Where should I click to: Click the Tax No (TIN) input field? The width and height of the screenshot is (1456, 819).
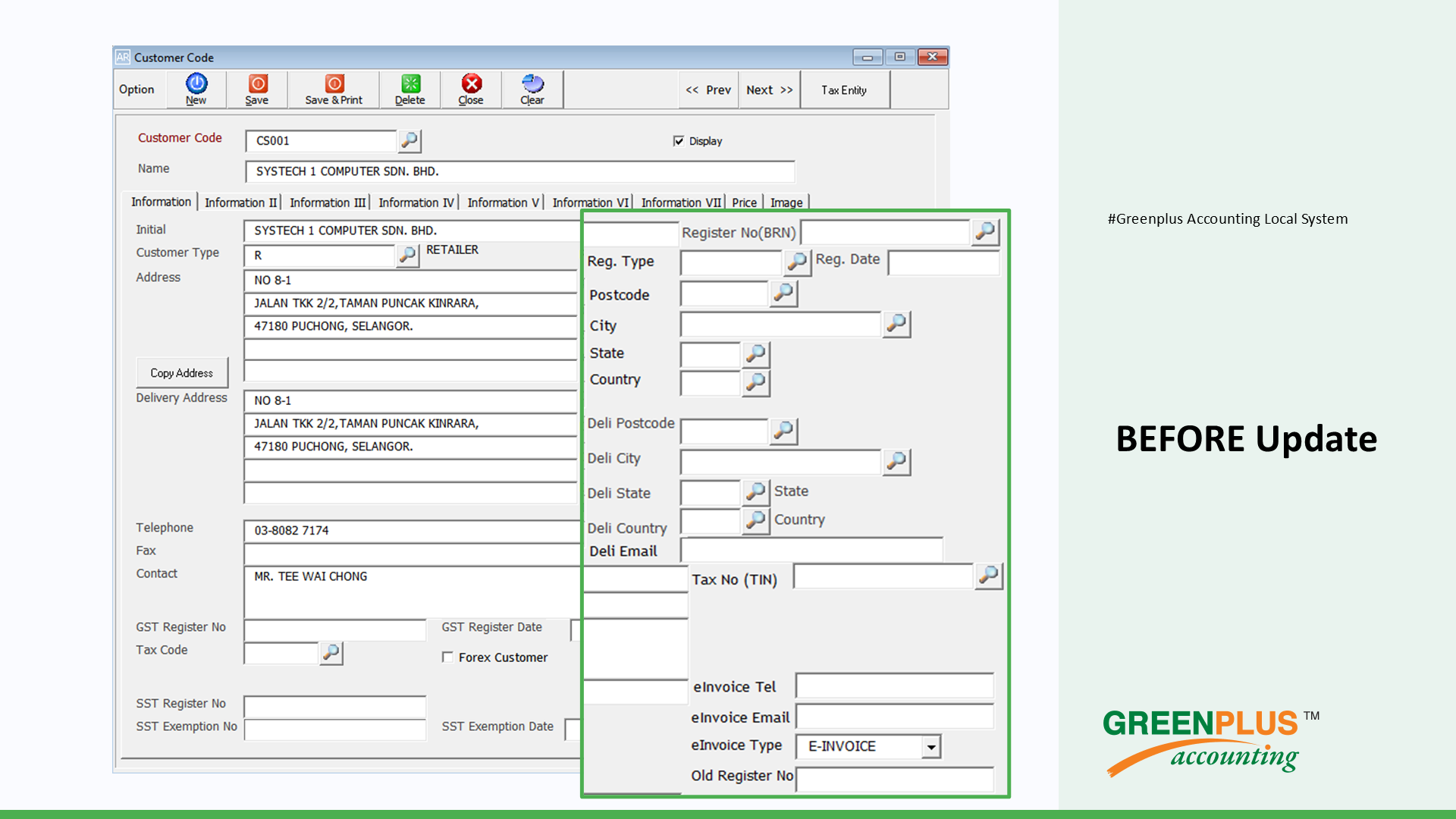coord(883,576)
